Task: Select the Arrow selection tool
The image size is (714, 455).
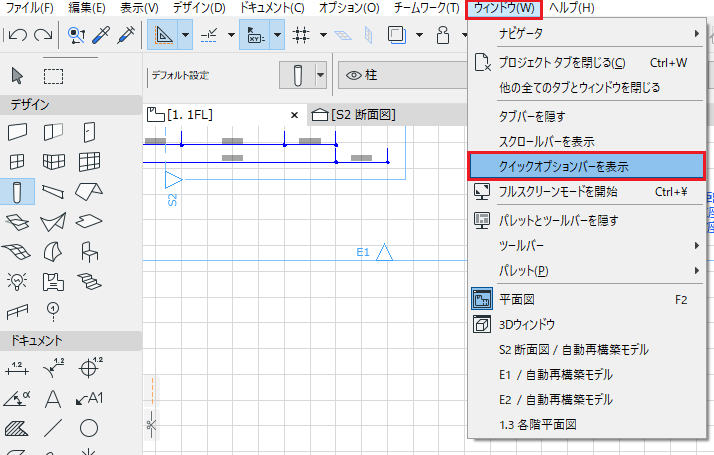Action: coord(17,76)
